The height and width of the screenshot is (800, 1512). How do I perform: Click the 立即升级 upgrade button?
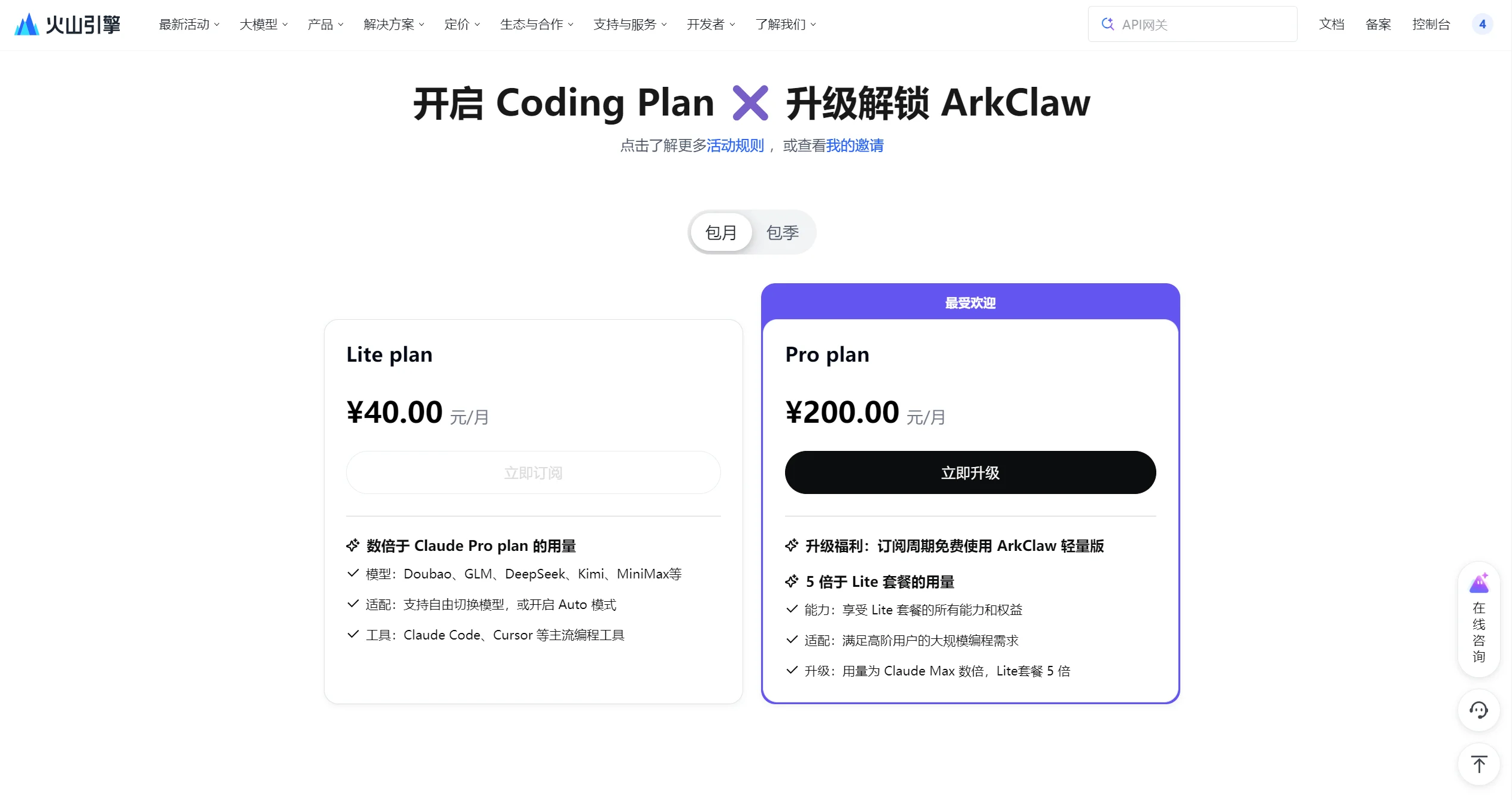coord(969,472)
